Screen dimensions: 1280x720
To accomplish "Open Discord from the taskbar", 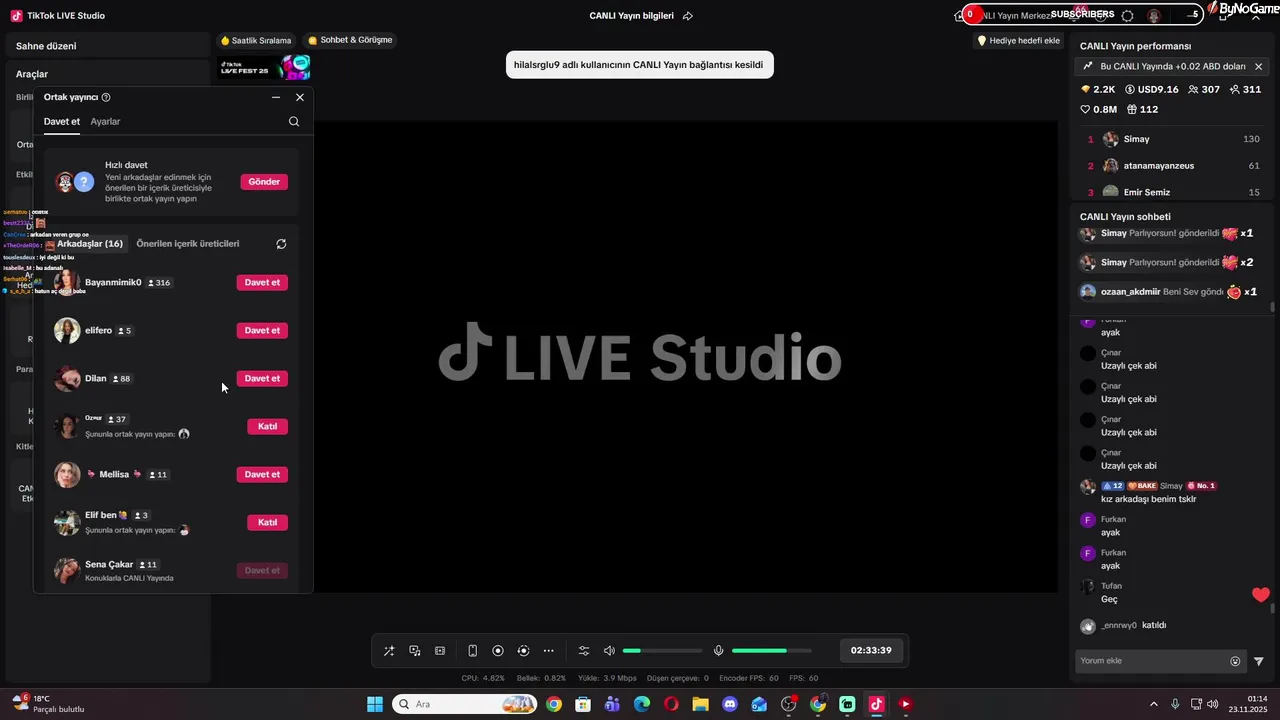I will point(730,704).
